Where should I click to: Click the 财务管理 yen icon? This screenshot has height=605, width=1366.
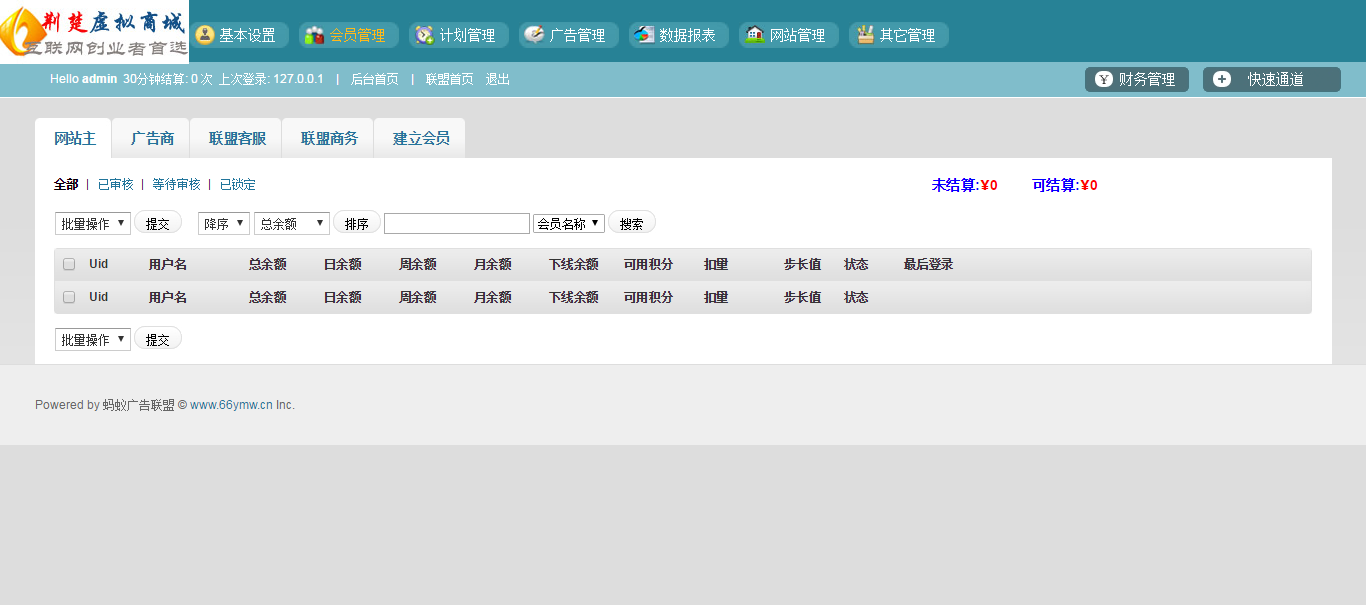click(x=1104, y=79)
